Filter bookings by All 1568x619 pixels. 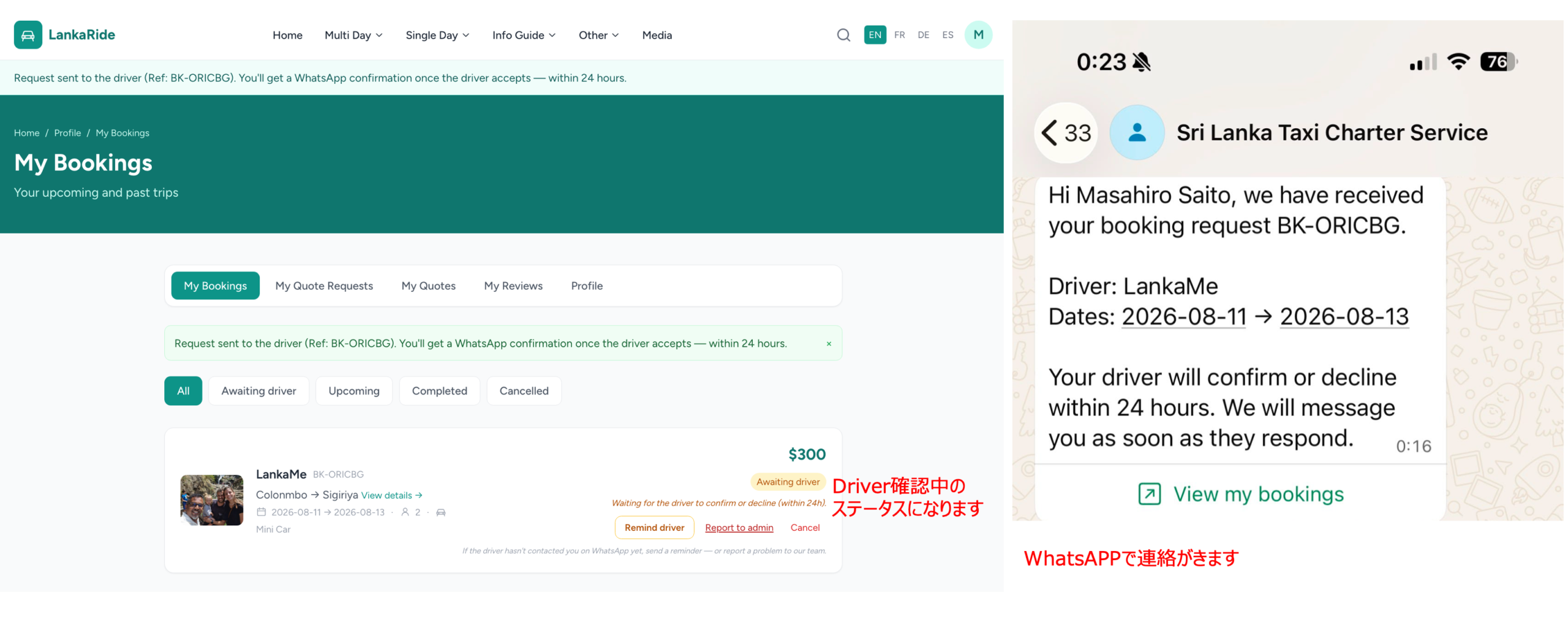pyautogui.click(x=183, y=391)
